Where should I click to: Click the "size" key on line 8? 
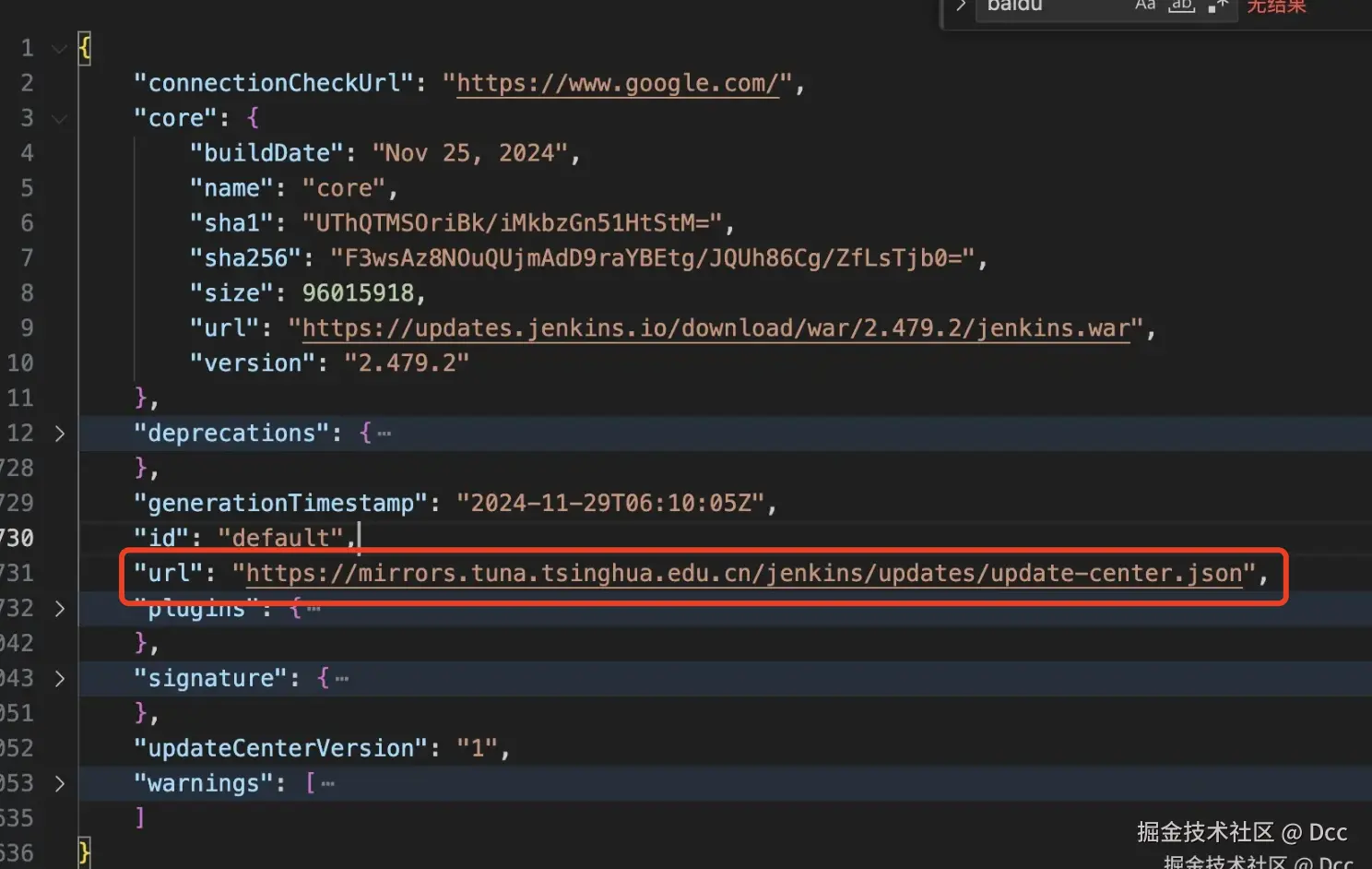click(x=231, y=293)
